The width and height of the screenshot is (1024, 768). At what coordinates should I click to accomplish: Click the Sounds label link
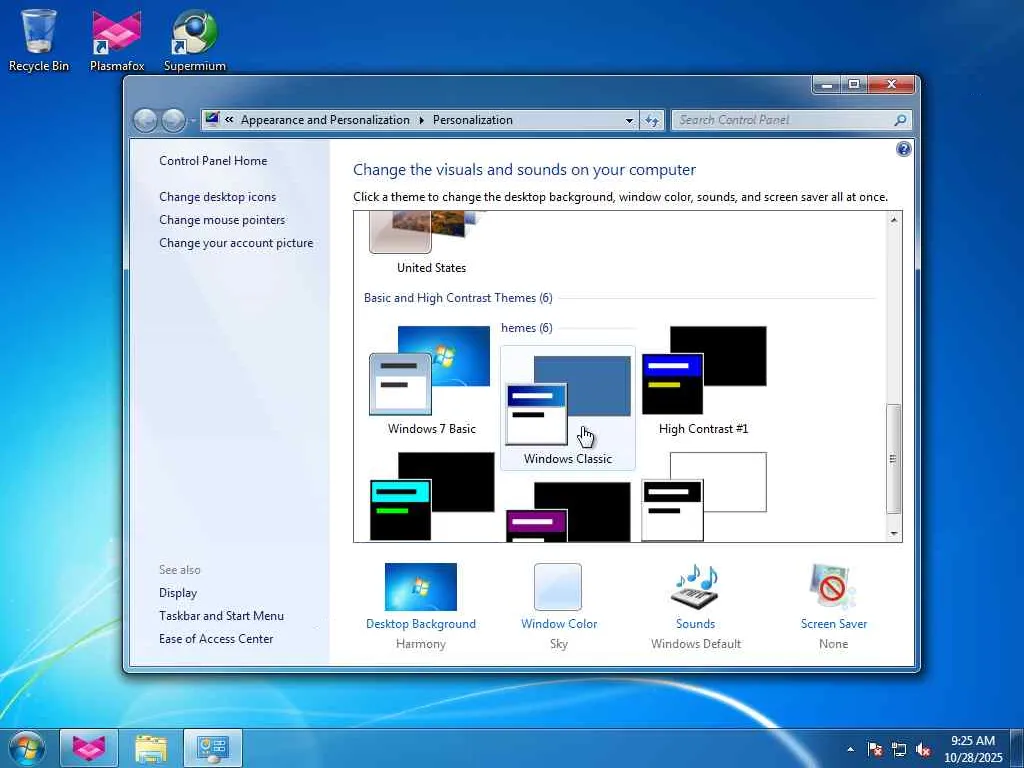(x=696, y=624)
